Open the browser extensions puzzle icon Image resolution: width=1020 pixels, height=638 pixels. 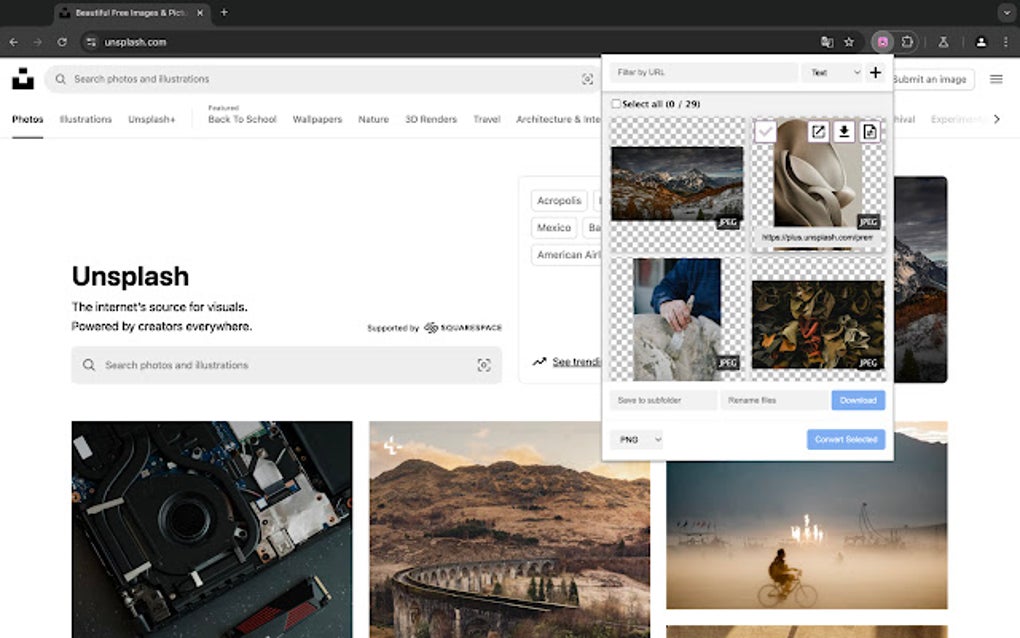[x=906, y=42]
